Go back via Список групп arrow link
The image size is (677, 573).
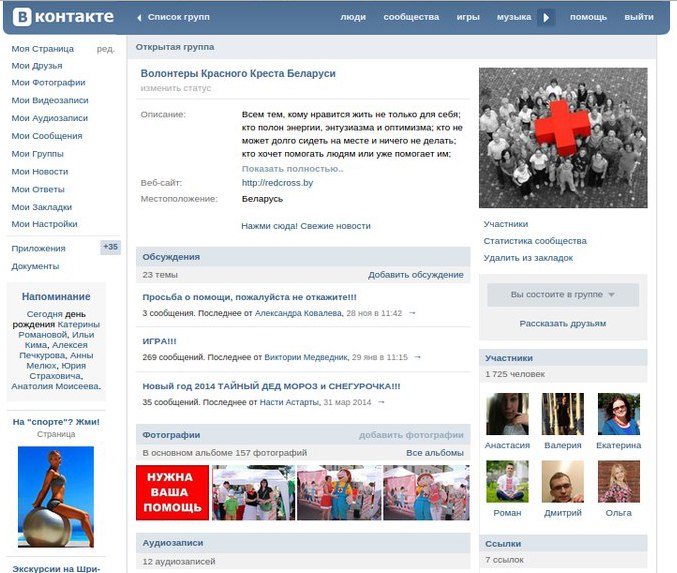point(174,17)
